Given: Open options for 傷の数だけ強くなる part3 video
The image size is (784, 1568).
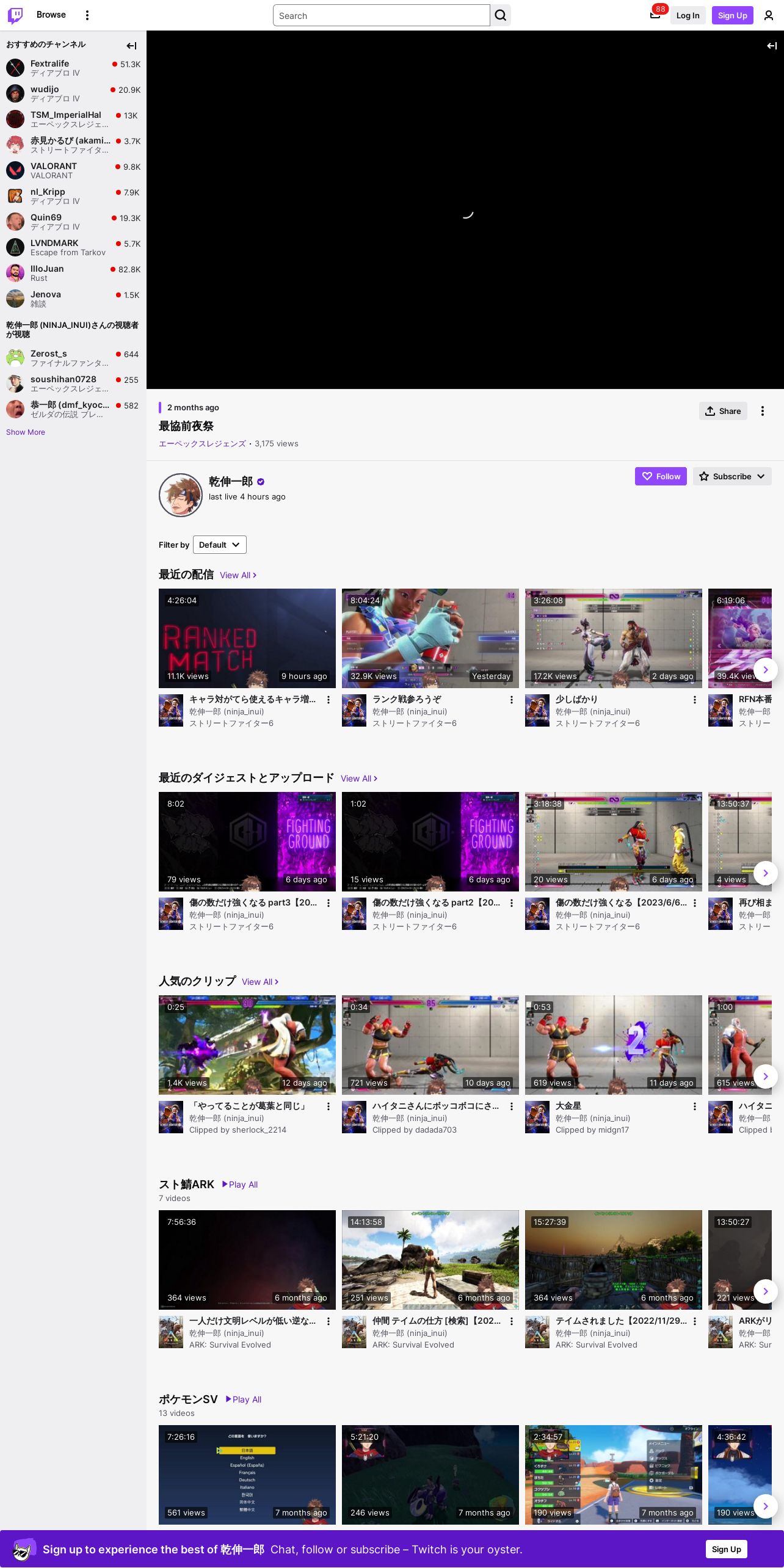Looking at the screenshot, I should (x=328, y=903).
